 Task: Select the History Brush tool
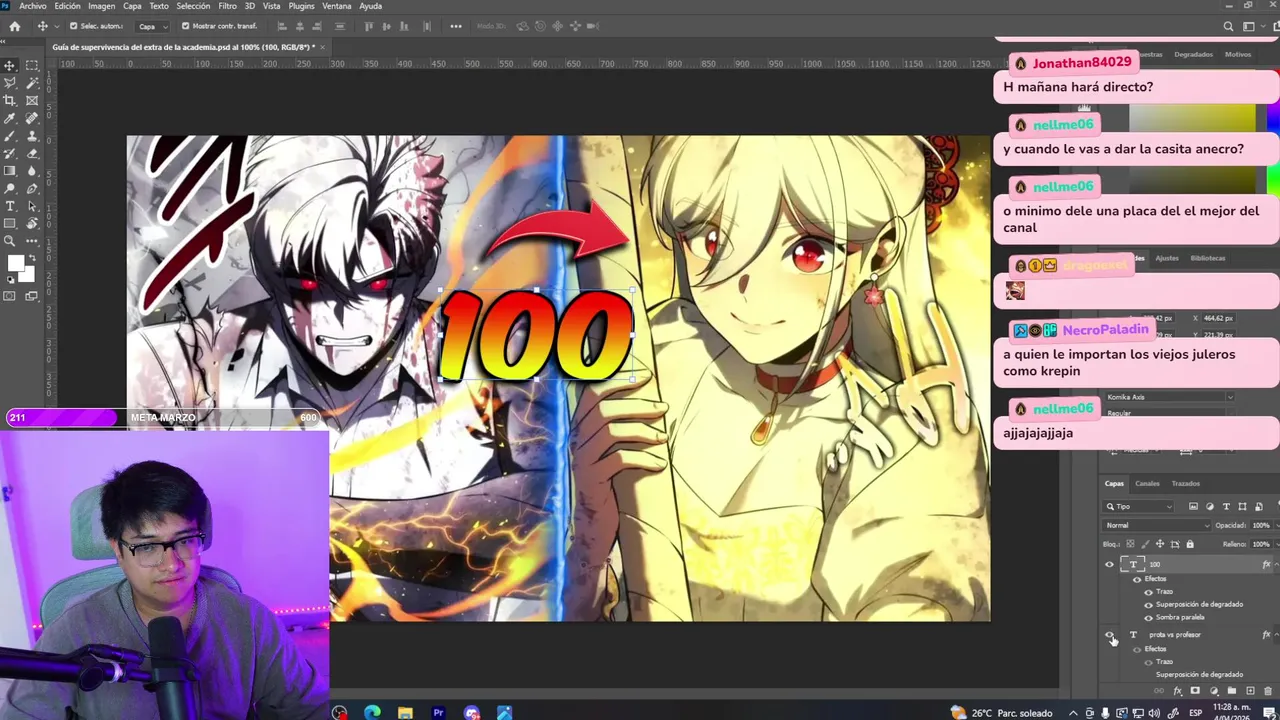click(10, 153)
